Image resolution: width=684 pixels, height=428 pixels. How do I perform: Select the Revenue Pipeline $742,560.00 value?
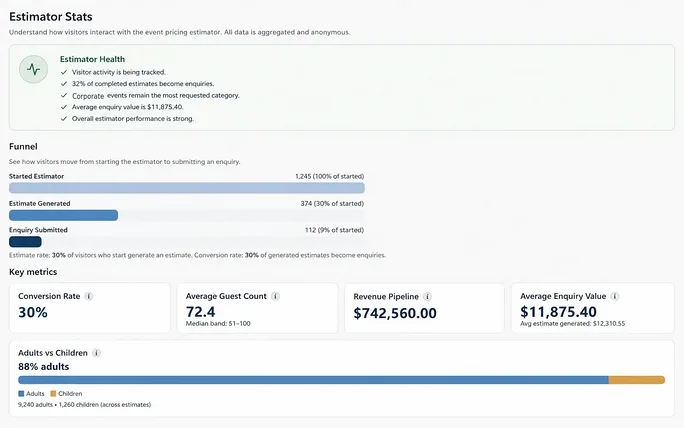pyautogui.click(x=395, y=313)
